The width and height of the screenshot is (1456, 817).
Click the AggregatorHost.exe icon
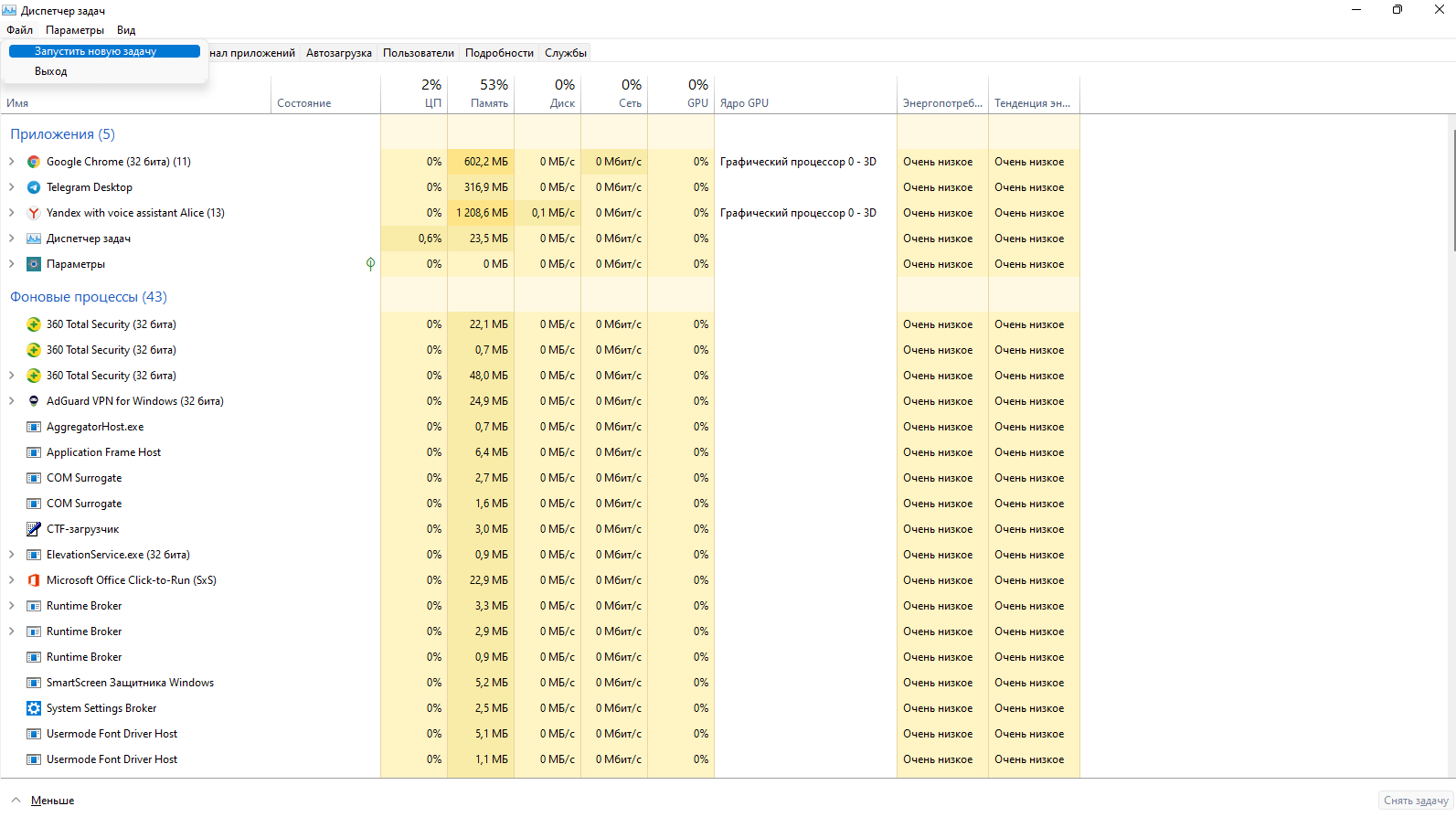click(34, 427)
